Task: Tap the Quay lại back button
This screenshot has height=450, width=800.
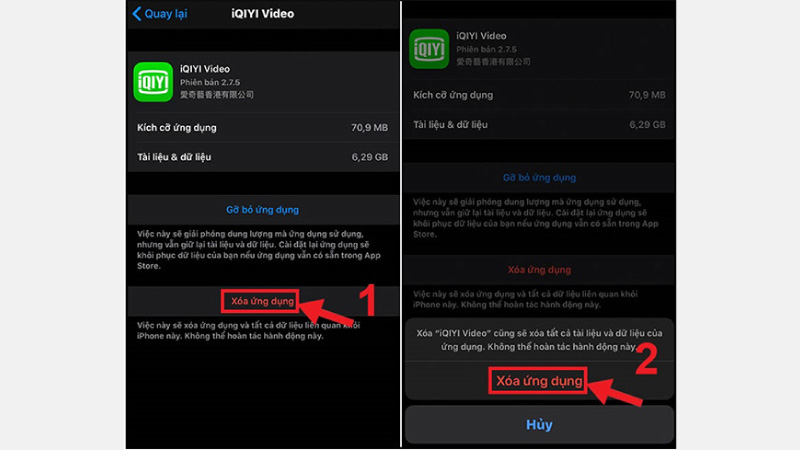Action: point(160,14)
